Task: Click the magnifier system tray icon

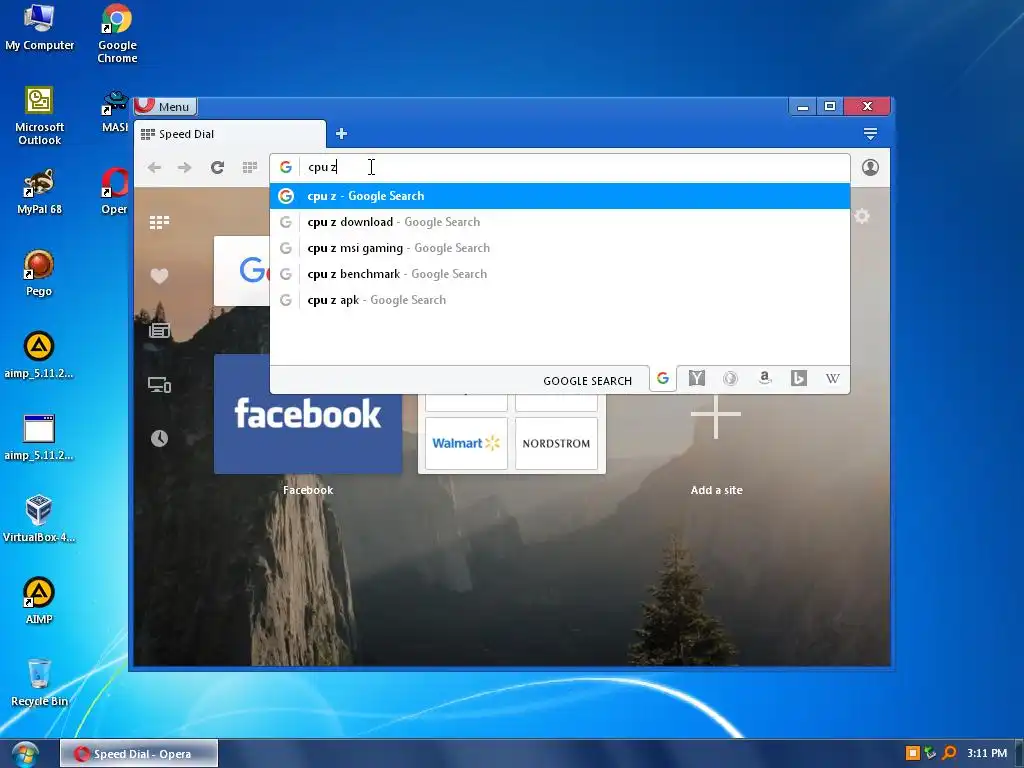Action: [949, 753]
